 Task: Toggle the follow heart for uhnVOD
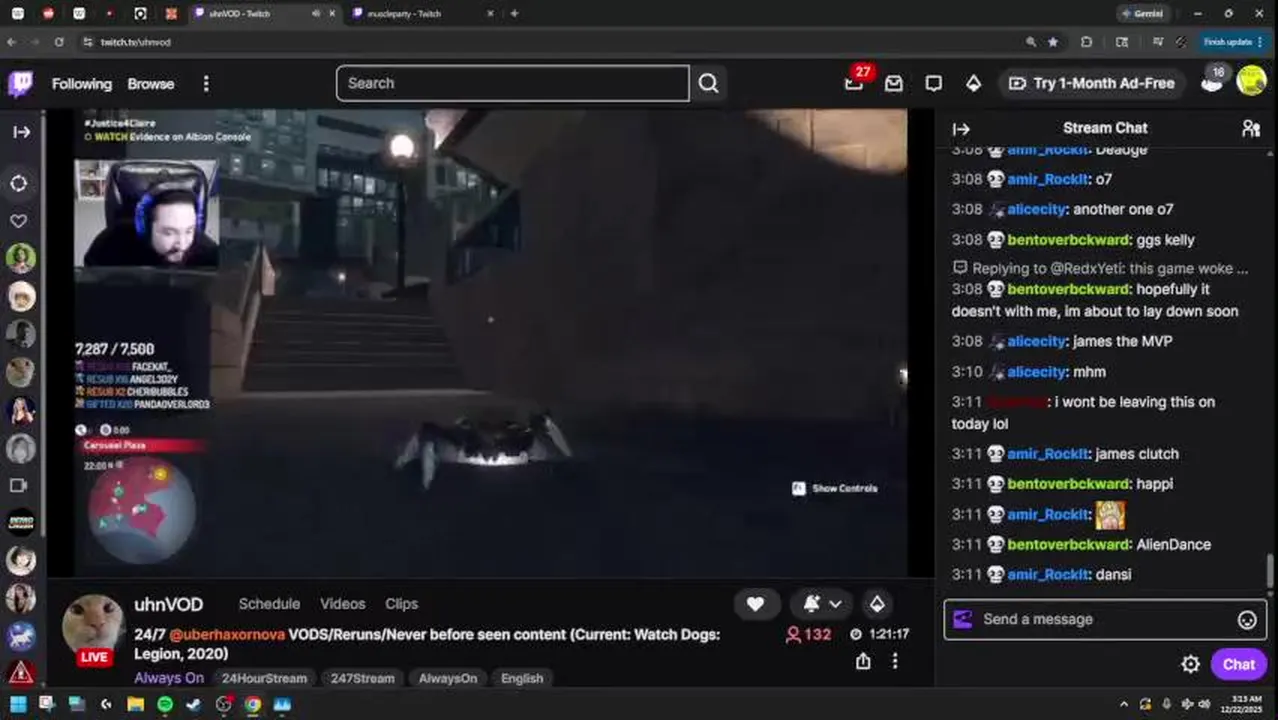[756, 604]
